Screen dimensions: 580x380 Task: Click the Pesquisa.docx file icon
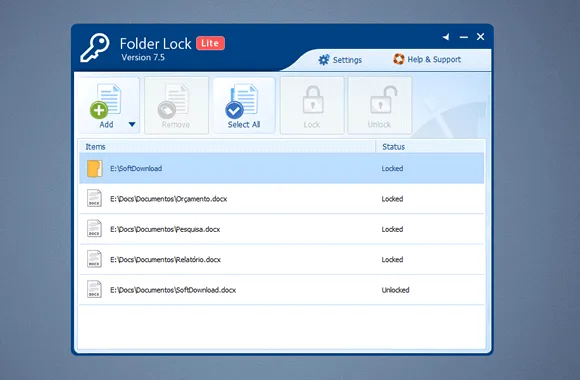(x=94, y=228)
